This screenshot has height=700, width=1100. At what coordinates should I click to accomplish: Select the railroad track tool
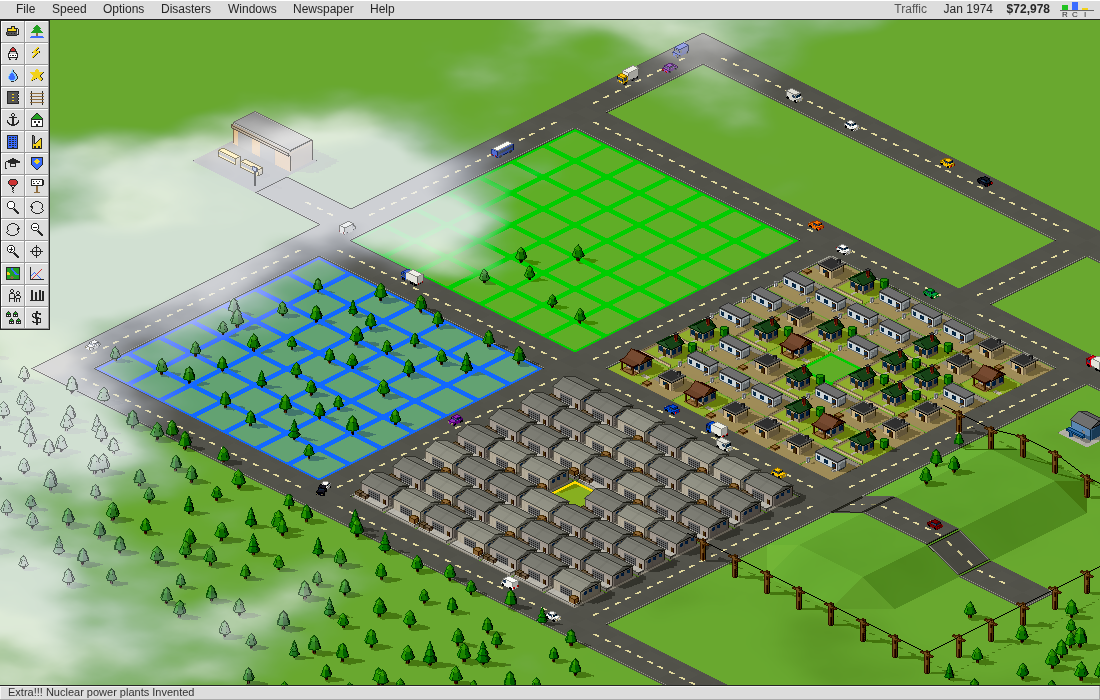36,97
